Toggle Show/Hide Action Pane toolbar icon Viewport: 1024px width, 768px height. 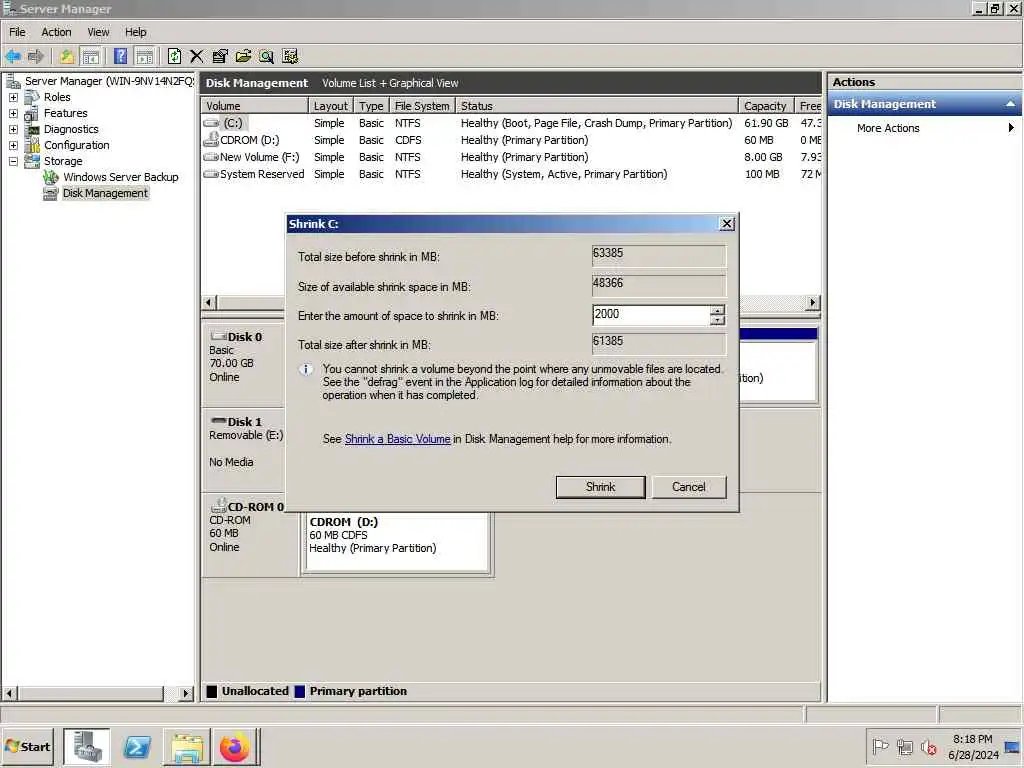pyautogui.click(x=144, y=56)
